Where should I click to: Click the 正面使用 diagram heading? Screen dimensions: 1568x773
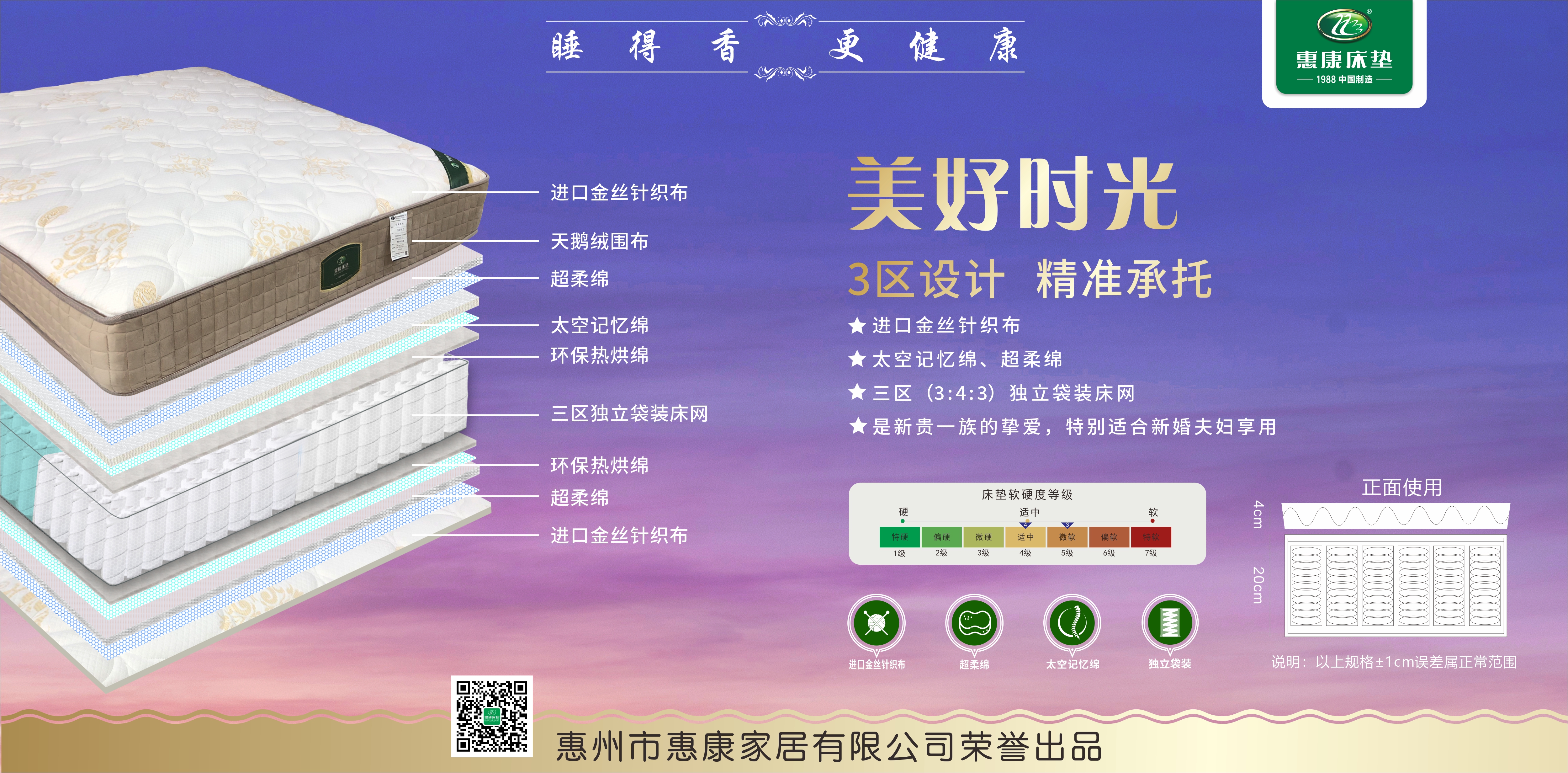[x=1402, y=487]
